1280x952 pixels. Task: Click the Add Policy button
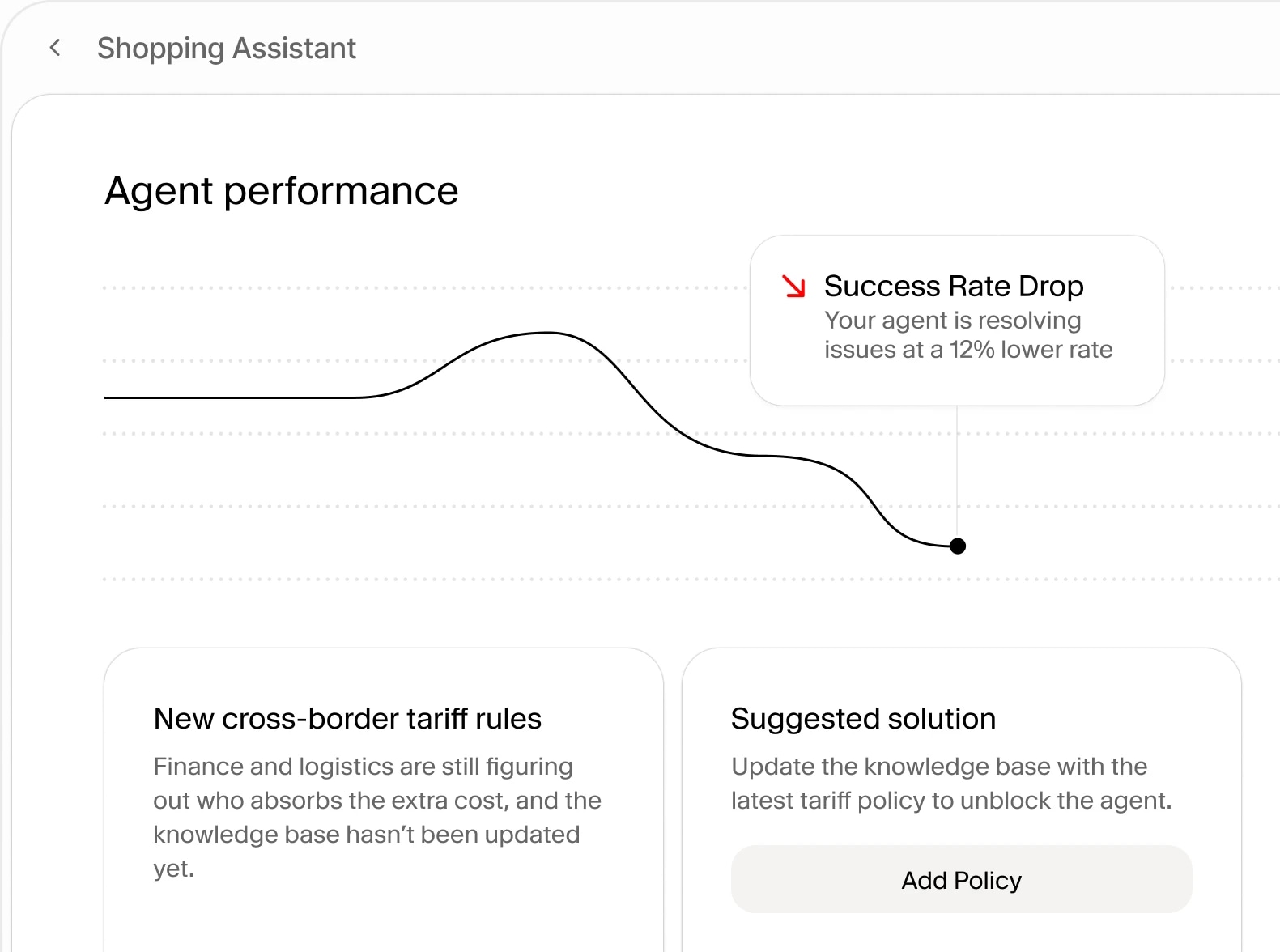click(x=961, y=880)
